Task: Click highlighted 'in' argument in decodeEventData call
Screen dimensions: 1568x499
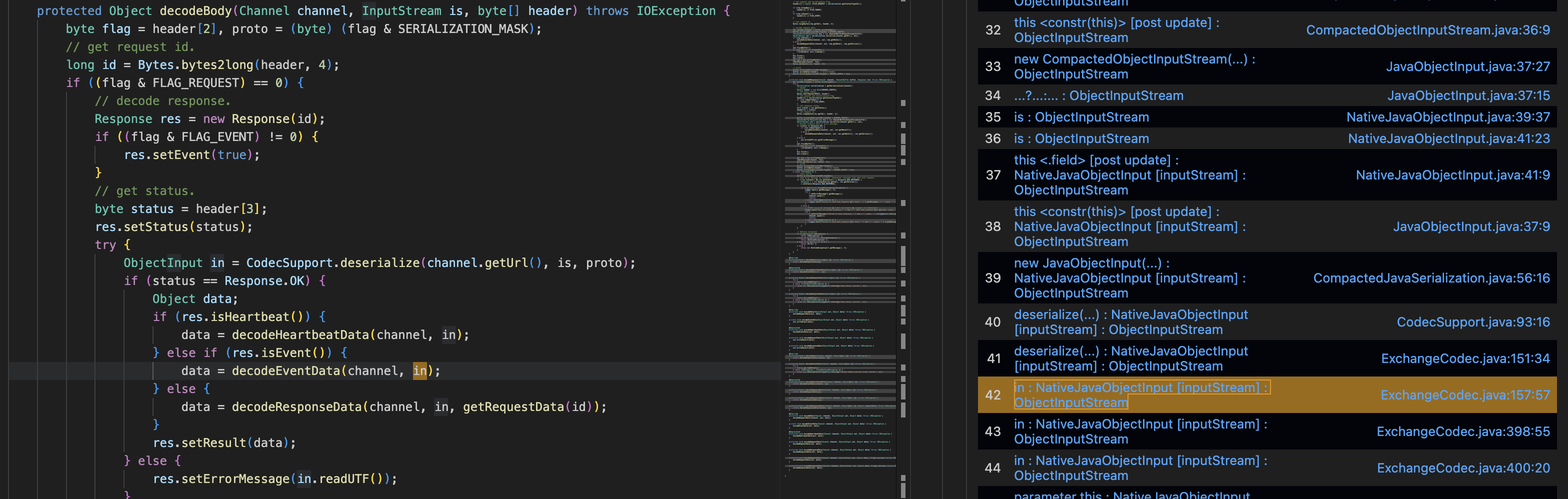Action: pos(420,370)
